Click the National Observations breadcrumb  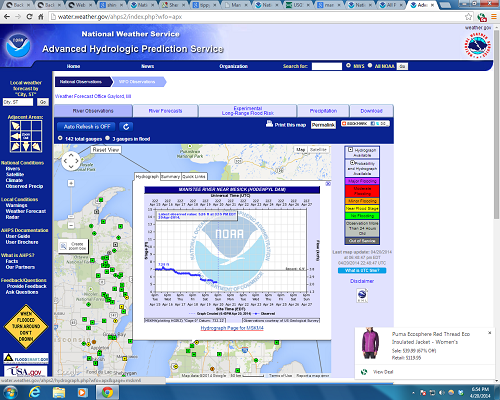click(x=82, y=82)
